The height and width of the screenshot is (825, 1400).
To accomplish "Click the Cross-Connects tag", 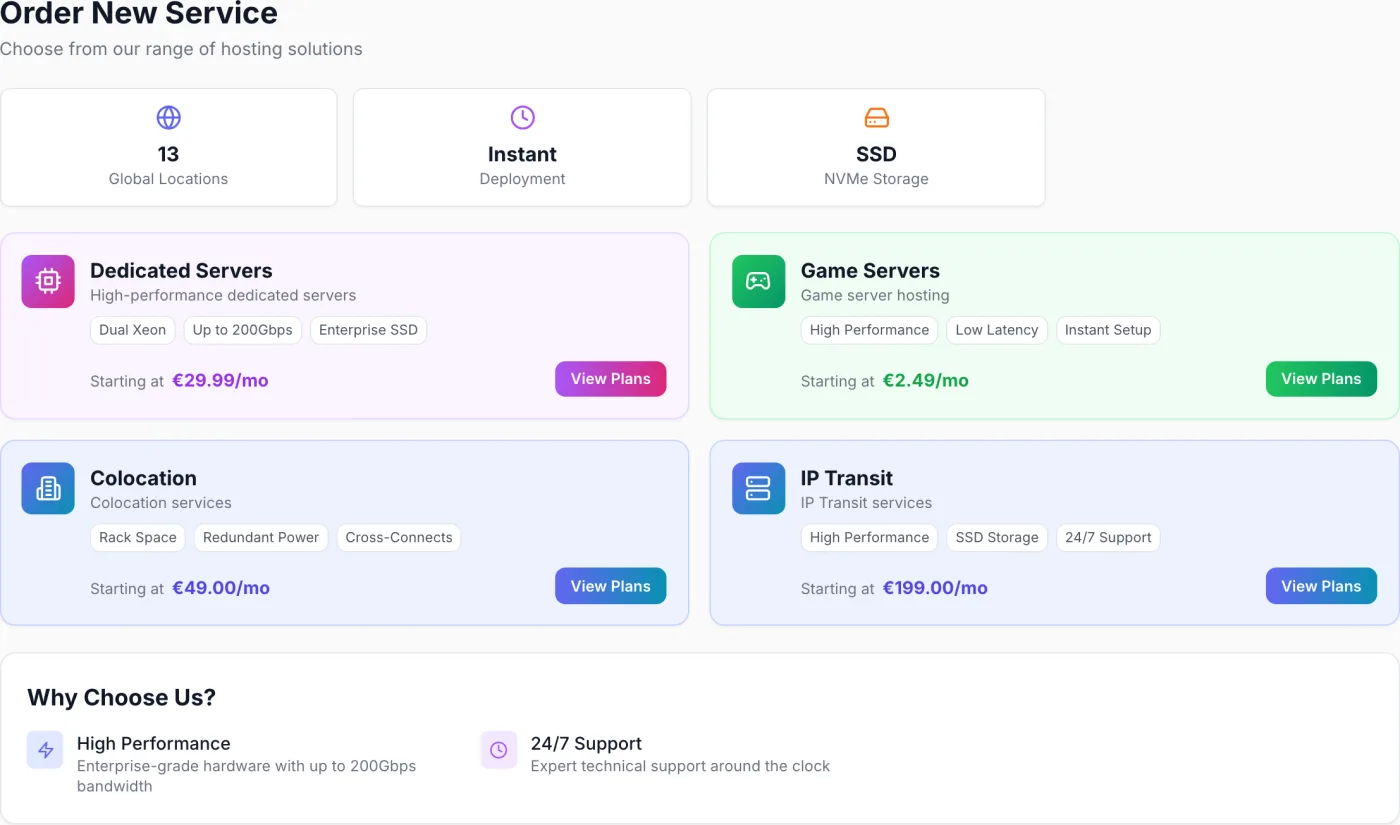I will click(399, 537).
